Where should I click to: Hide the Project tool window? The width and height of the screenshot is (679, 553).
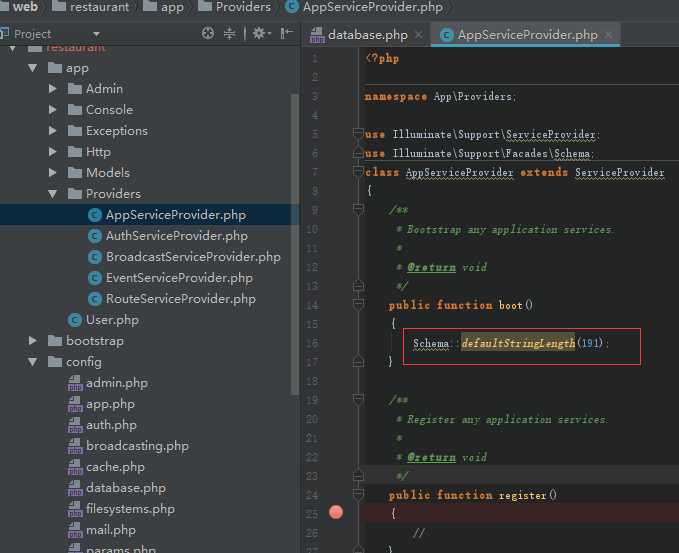click(285, 33)
